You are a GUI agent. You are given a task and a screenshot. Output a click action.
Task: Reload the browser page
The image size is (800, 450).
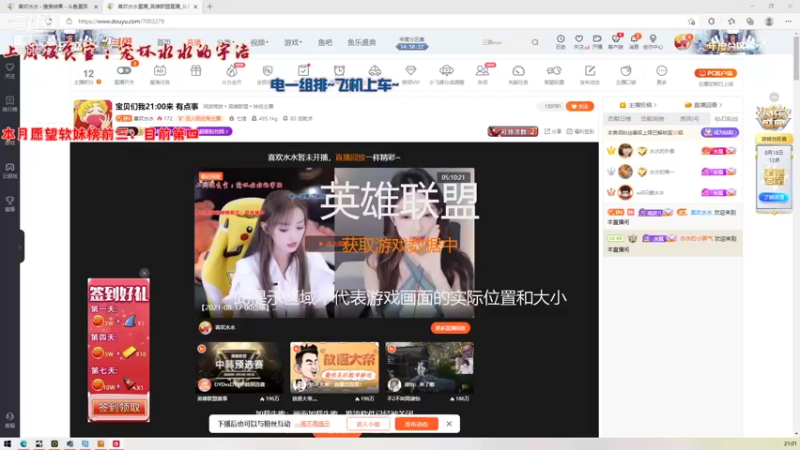pos(48,21)
